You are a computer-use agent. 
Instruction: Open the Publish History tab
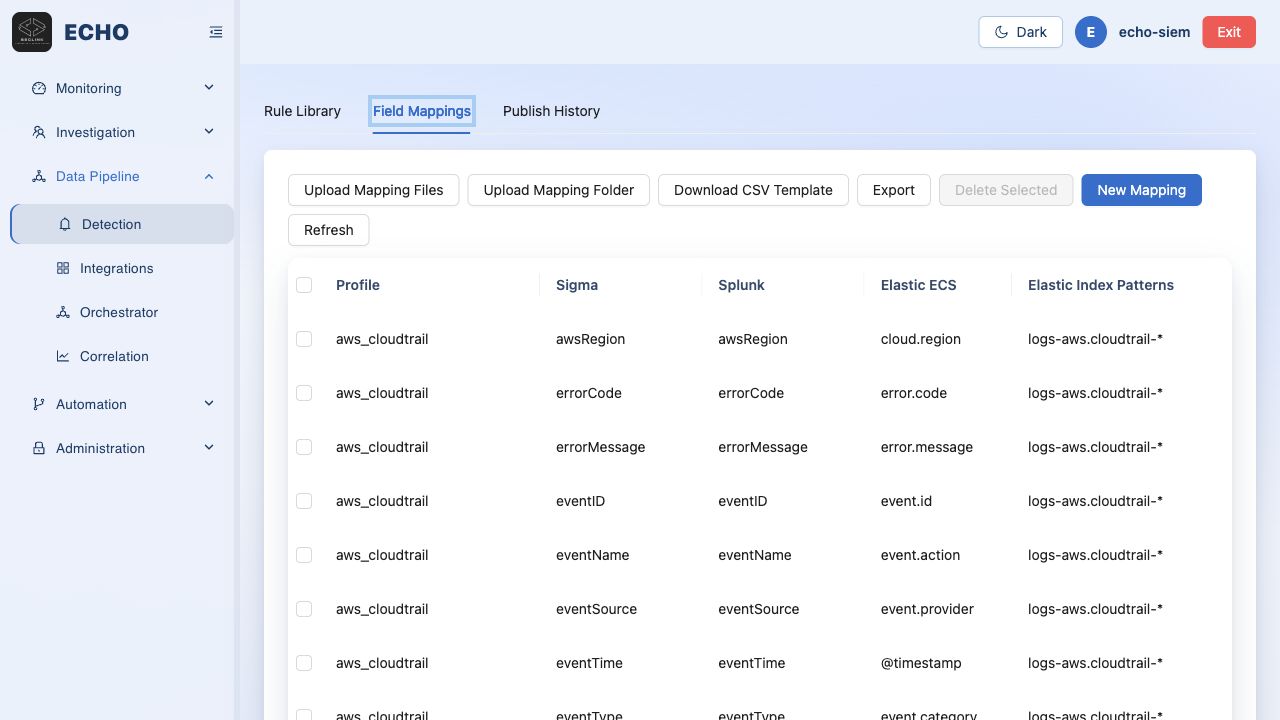pos(551,111)
